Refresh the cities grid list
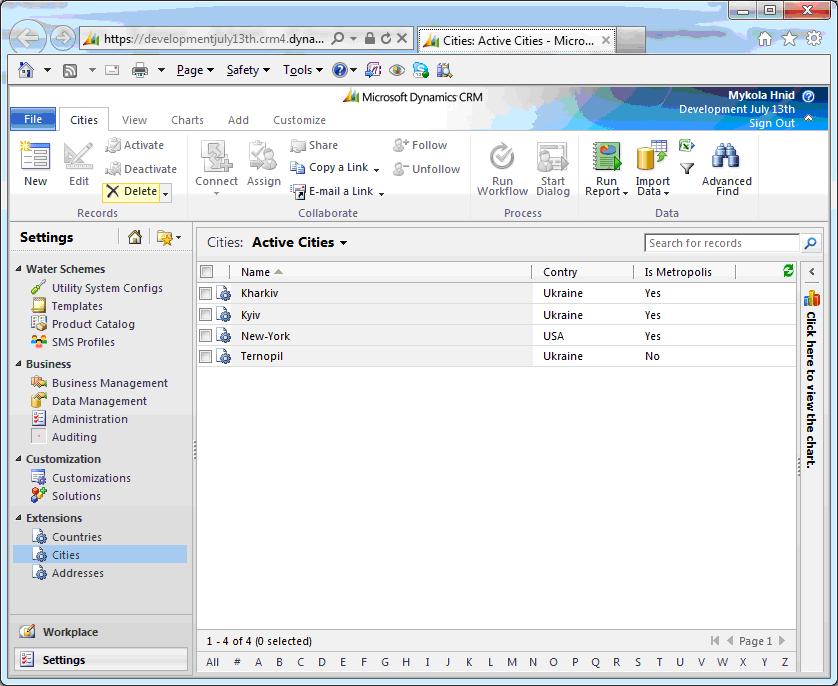 coord(788,271)
